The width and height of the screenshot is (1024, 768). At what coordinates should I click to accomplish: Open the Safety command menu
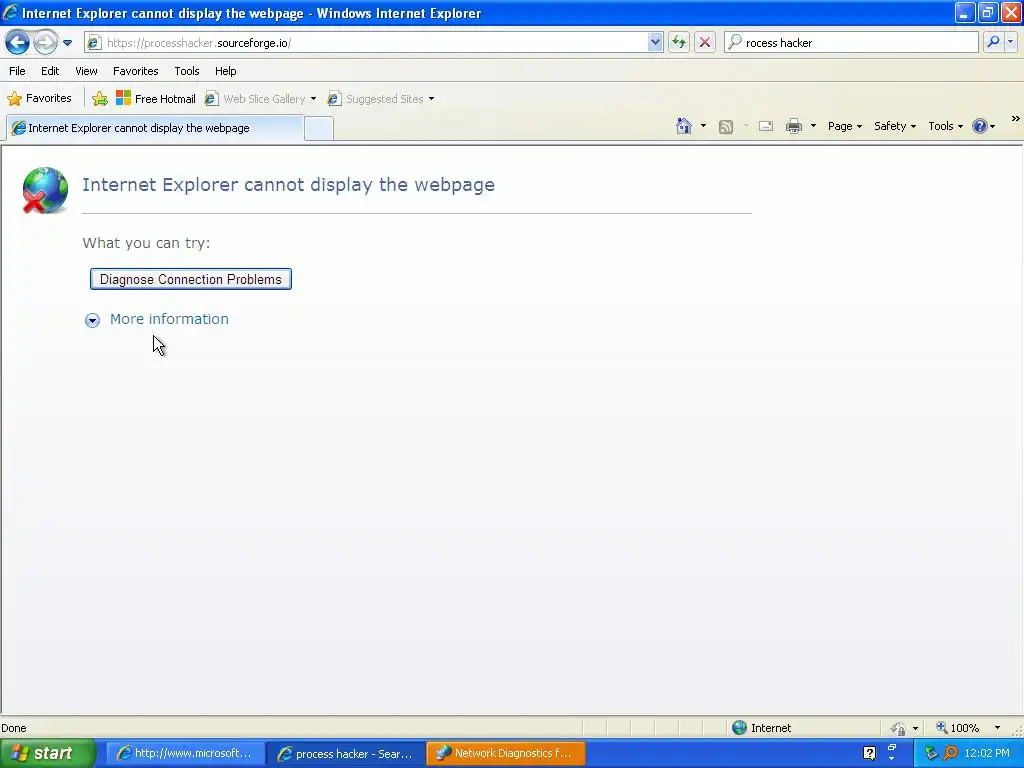click(895, 126)
